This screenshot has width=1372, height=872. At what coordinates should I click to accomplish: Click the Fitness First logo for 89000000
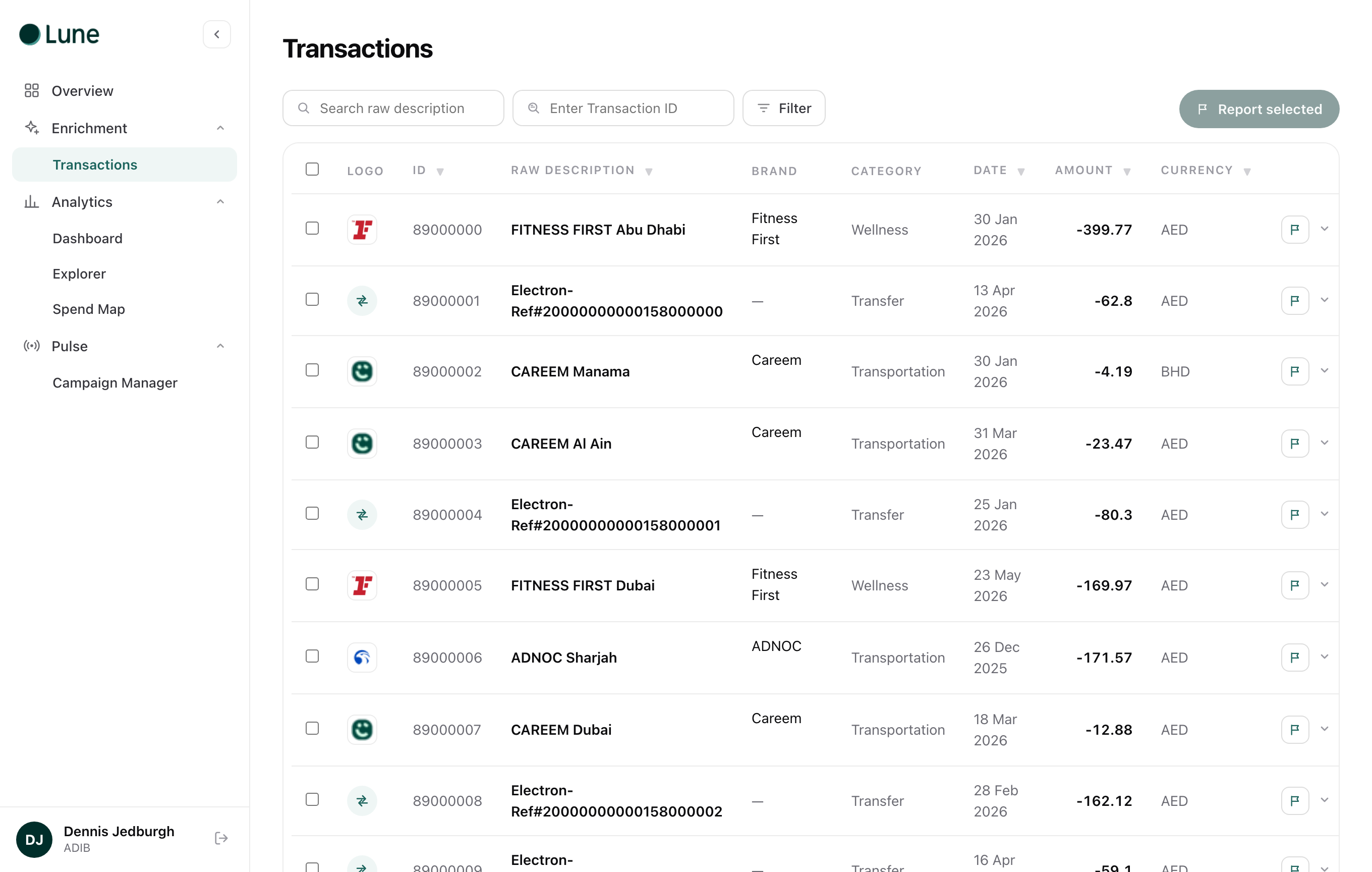[x=362, y=229]
